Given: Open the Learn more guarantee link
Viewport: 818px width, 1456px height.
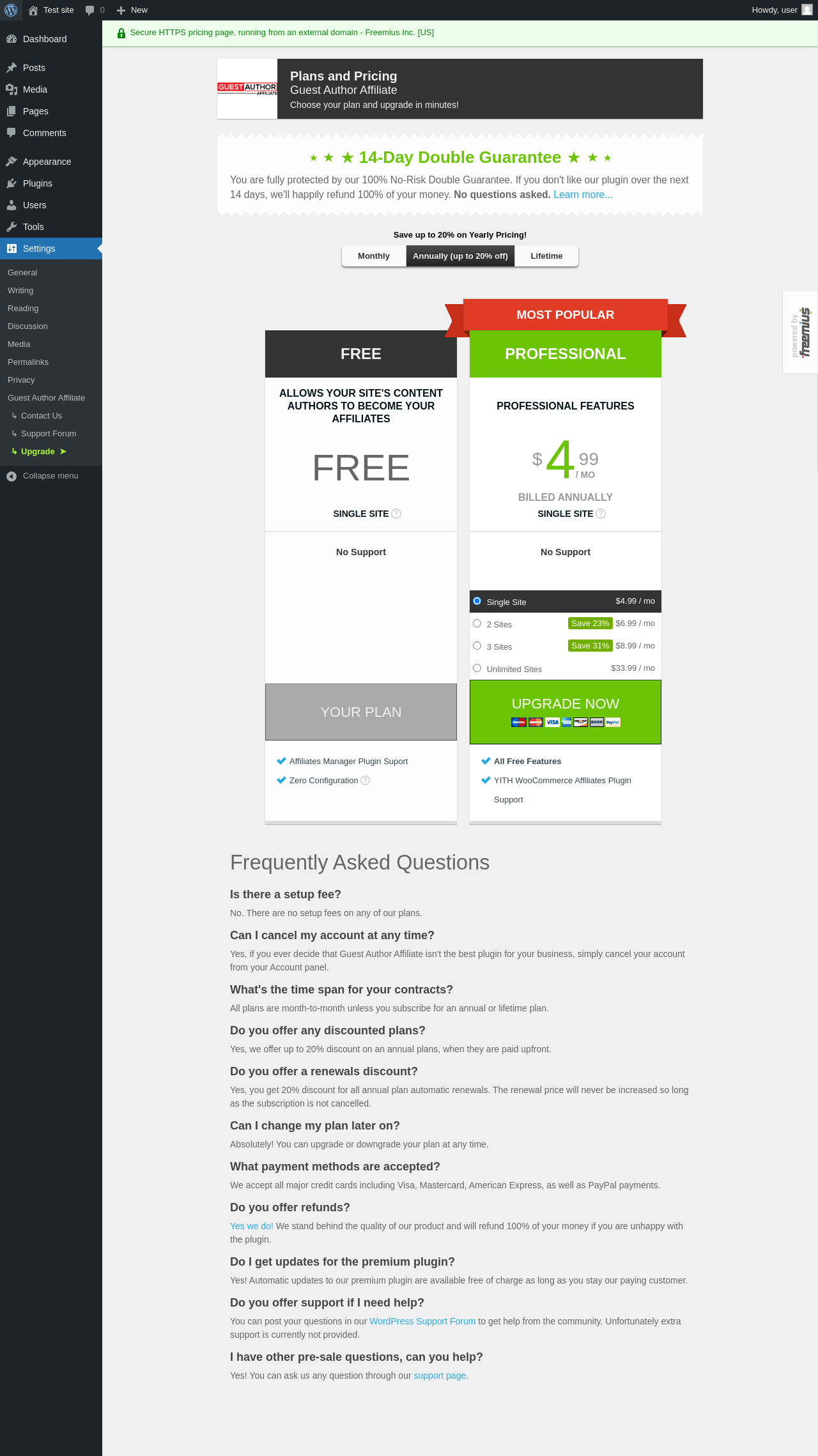Looking at the screenshot, I should tap(583, 195).
